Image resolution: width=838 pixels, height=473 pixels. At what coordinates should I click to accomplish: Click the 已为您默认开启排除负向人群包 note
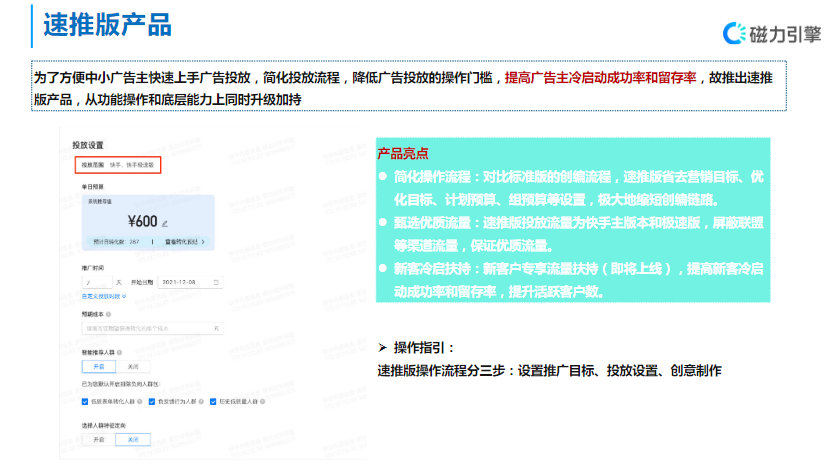click(x=121, y=384)
